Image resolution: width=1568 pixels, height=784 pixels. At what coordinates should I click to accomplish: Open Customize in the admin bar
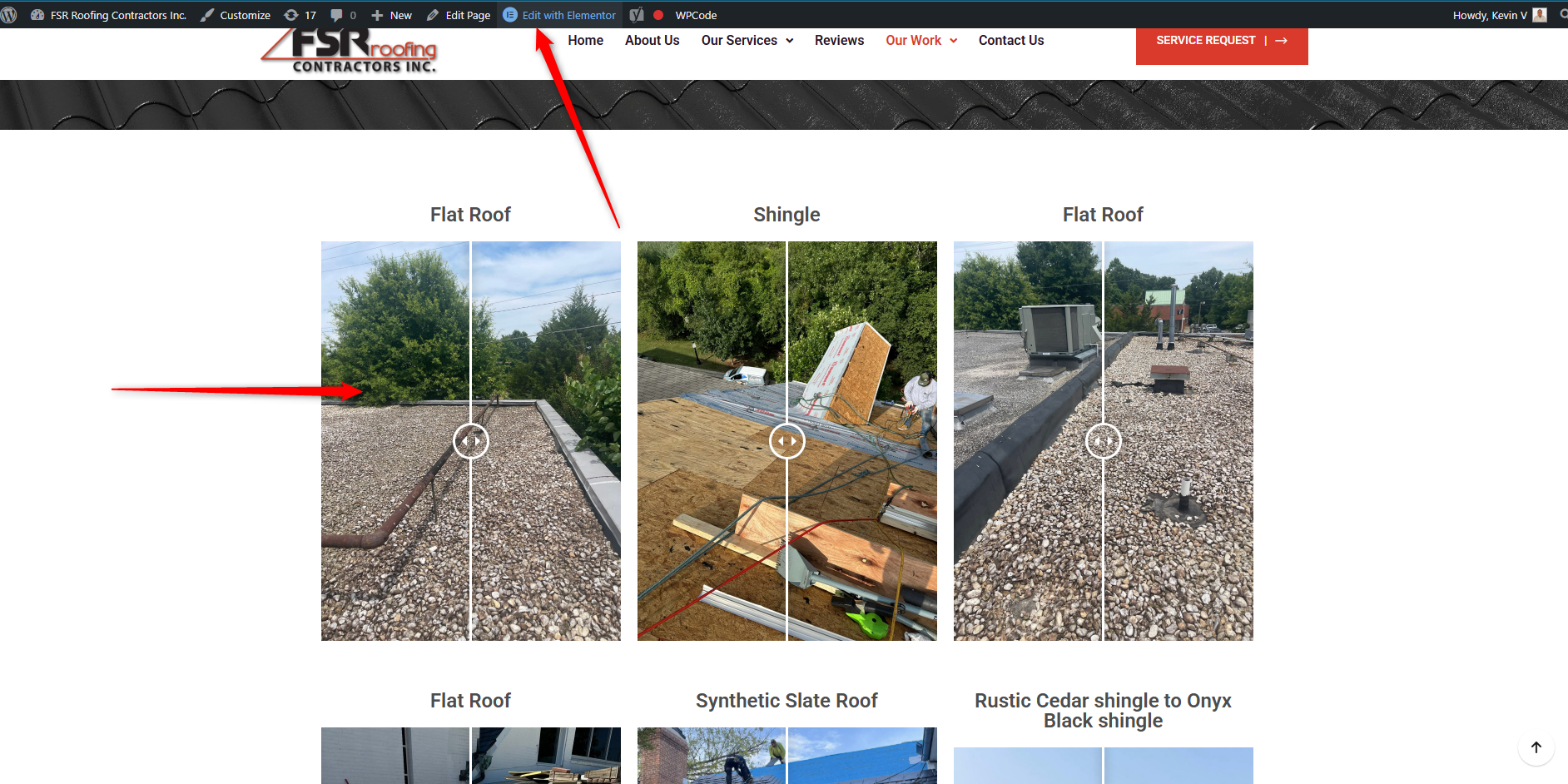click(236, 15)
